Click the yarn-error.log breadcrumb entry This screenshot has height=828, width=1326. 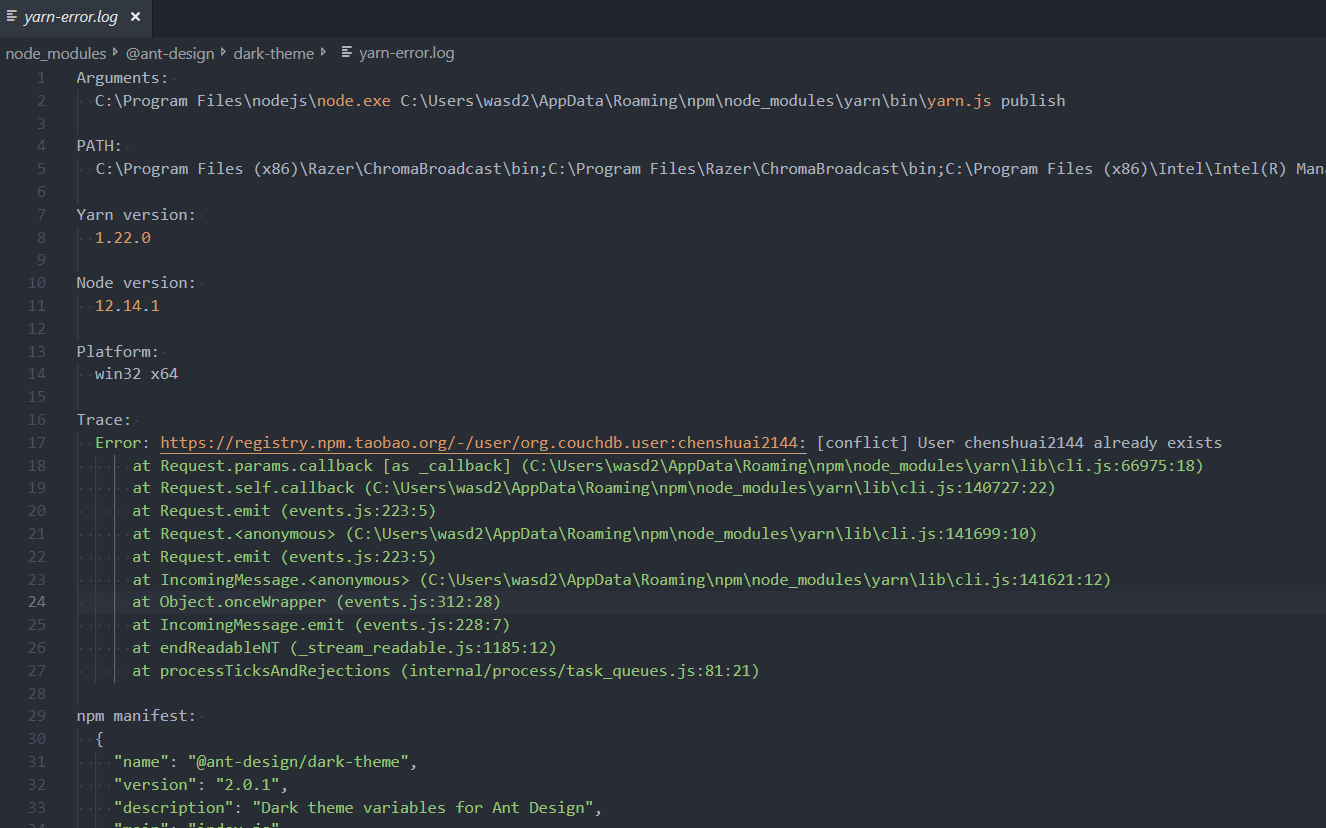coord(405,53)
